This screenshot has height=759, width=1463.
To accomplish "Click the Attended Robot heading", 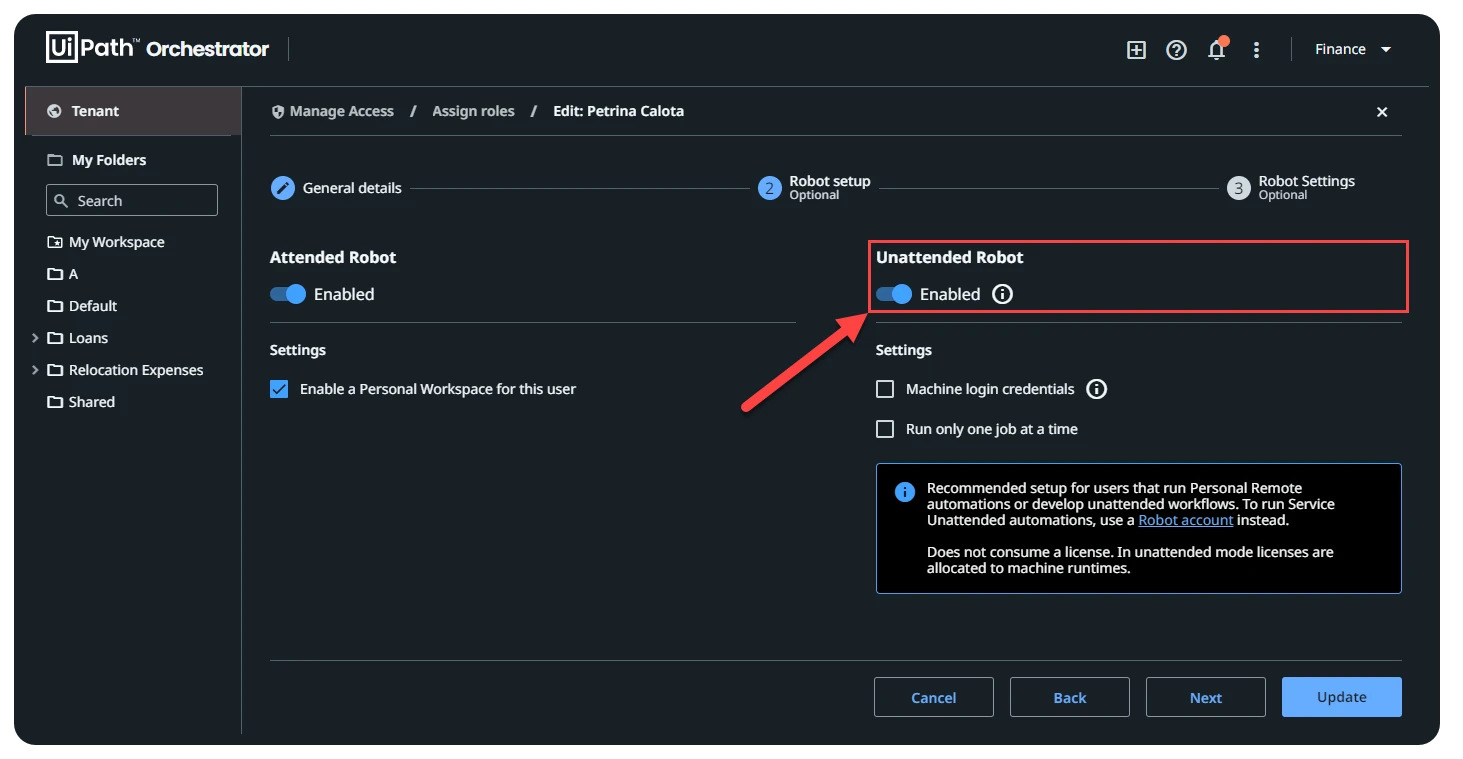I will 333,257.
